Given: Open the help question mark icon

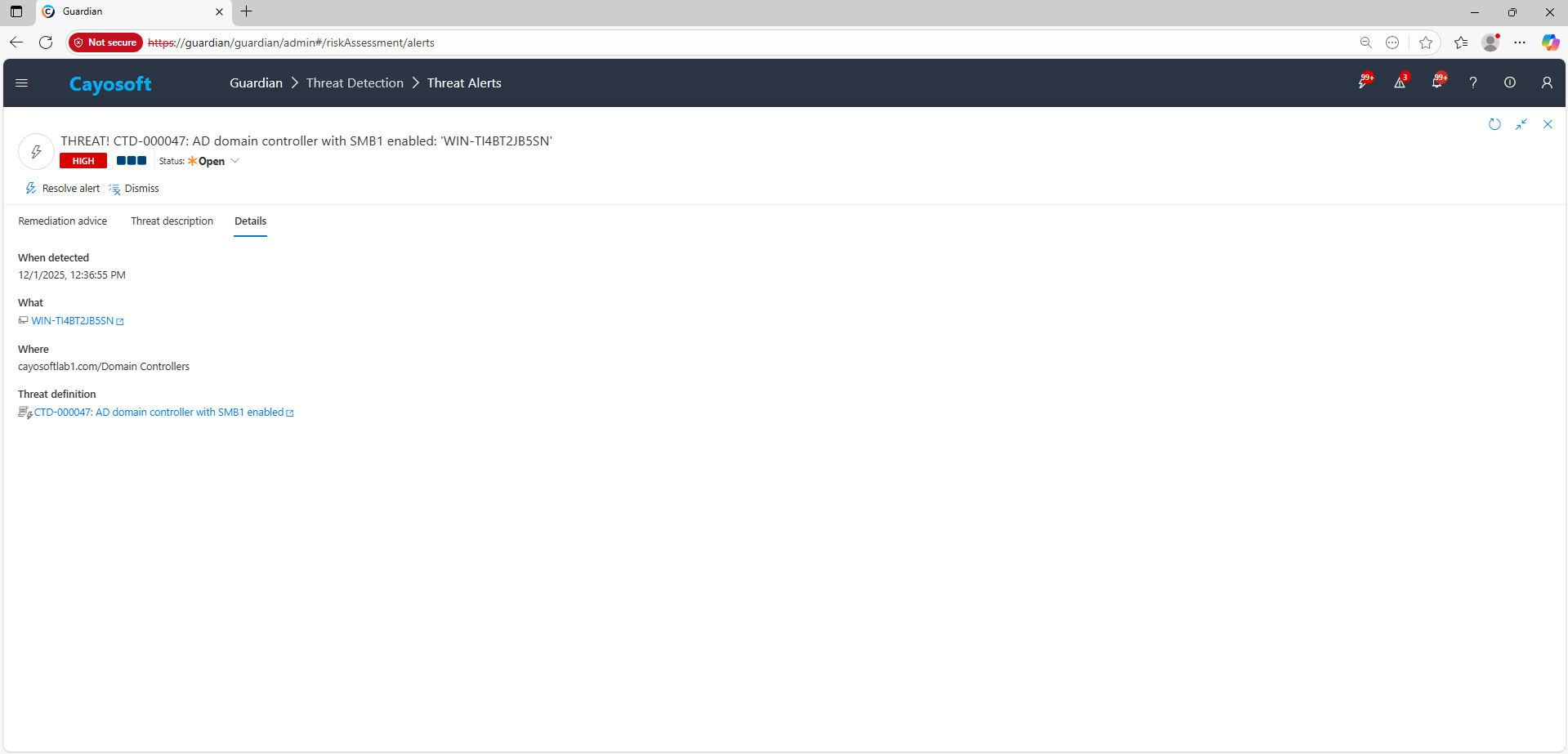Looking at the screenshot, I should [x=1473, y=83].
